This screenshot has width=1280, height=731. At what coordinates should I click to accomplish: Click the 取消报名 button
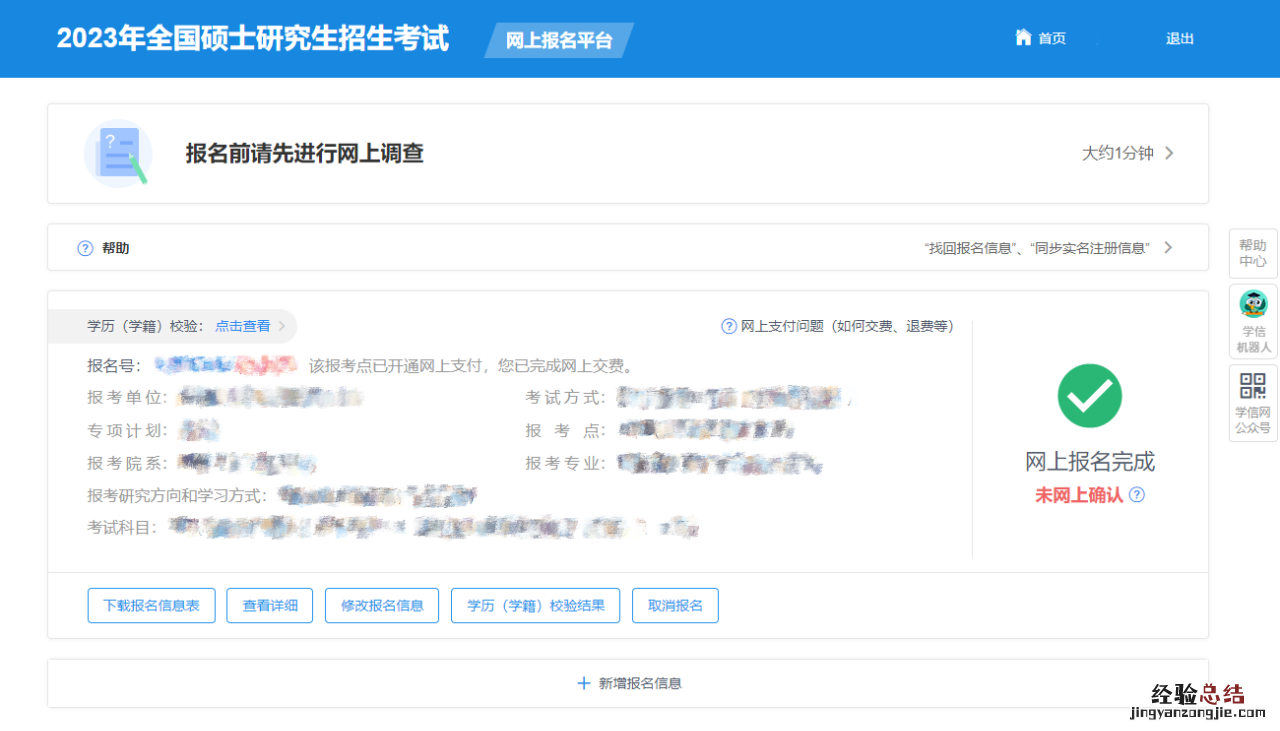coord(675,605)
